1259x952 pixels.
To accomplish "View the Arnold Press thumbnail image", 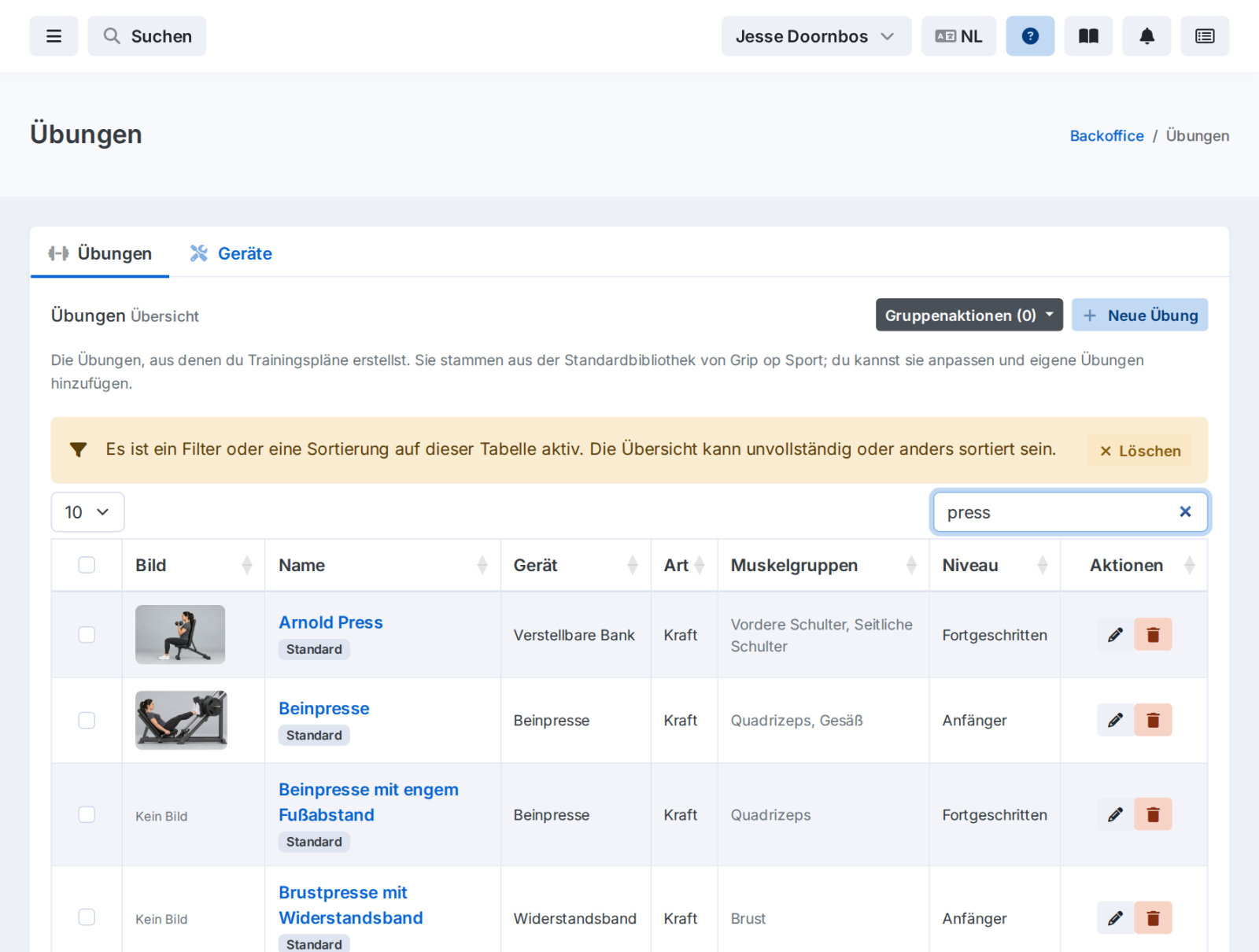I will pyautogui.click(x=180, y=634).
